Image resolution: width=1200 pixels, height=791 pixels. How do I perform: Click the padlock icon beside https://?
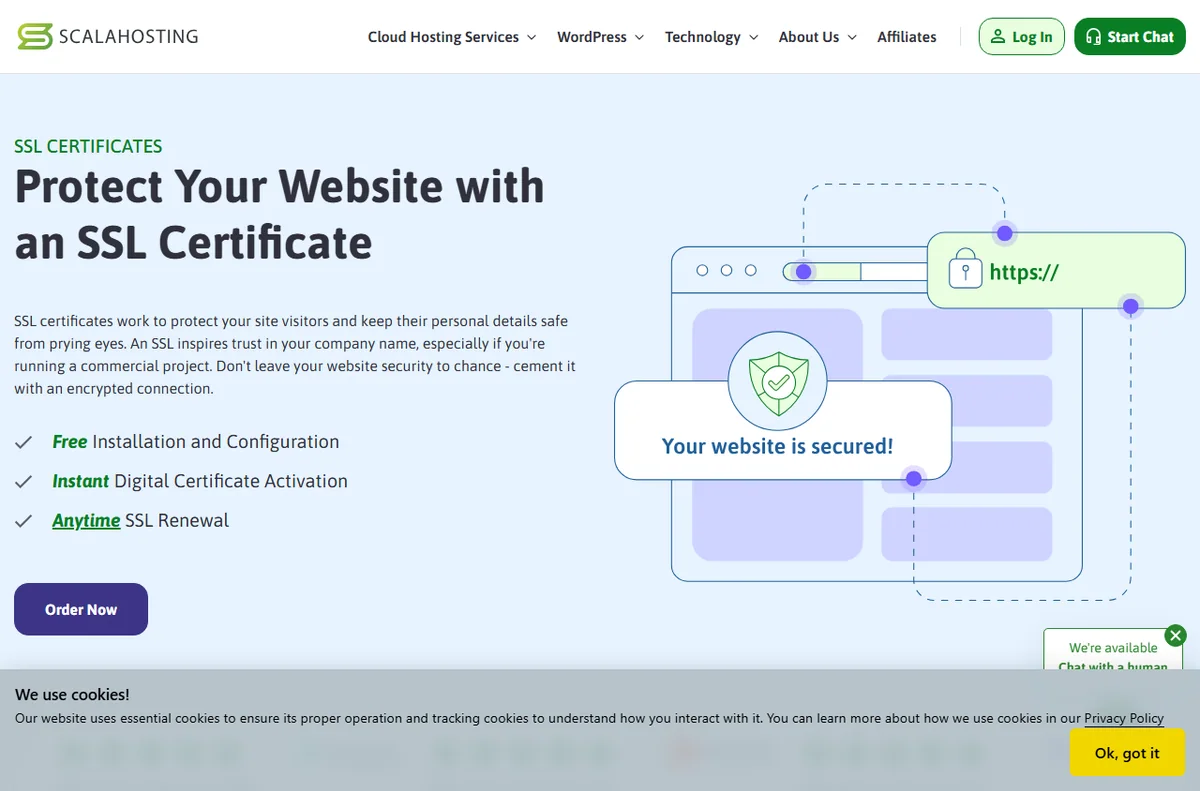point(965,269)
